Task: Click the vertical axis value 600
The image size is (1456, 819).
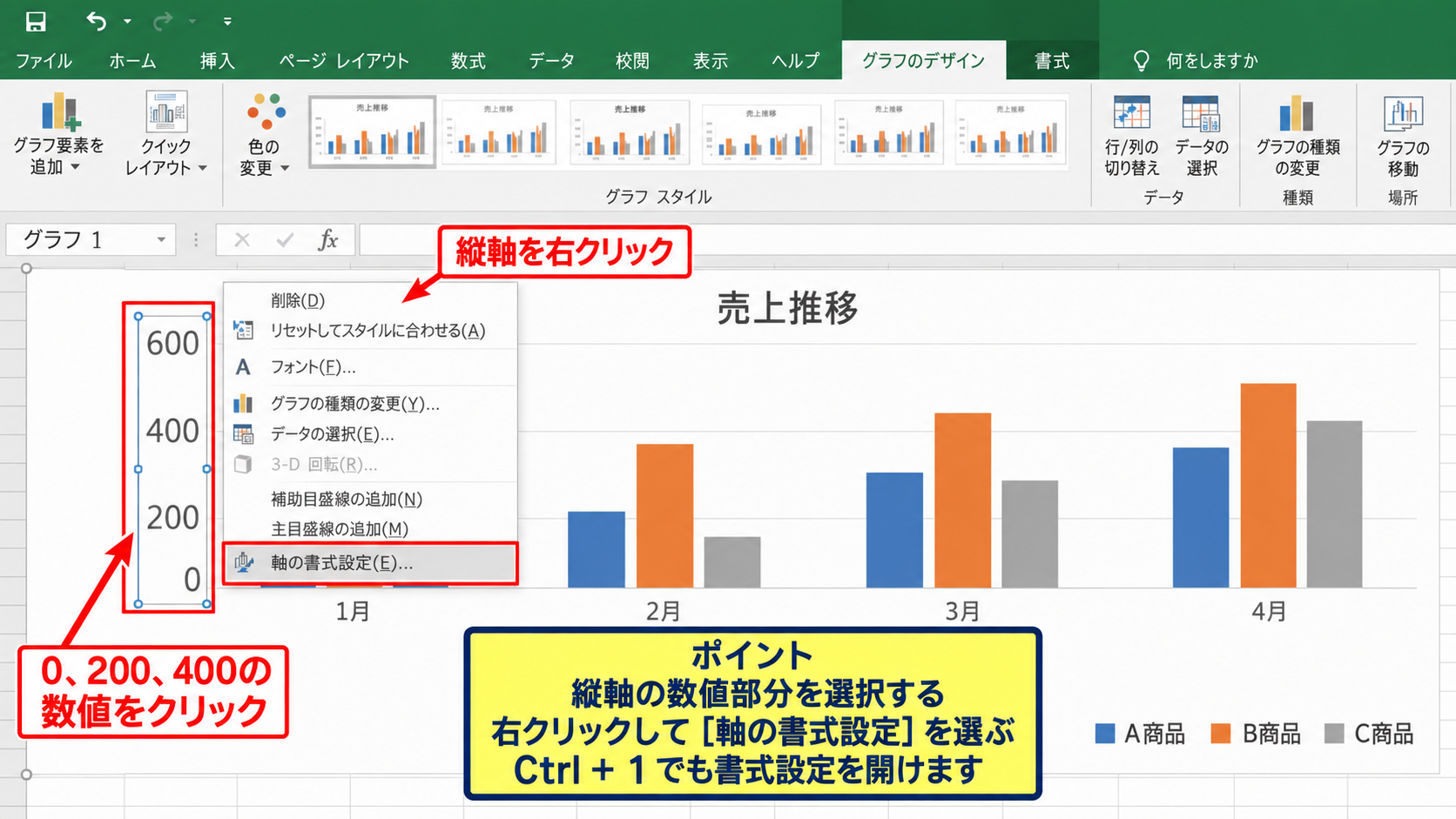Action: (172, 344)
